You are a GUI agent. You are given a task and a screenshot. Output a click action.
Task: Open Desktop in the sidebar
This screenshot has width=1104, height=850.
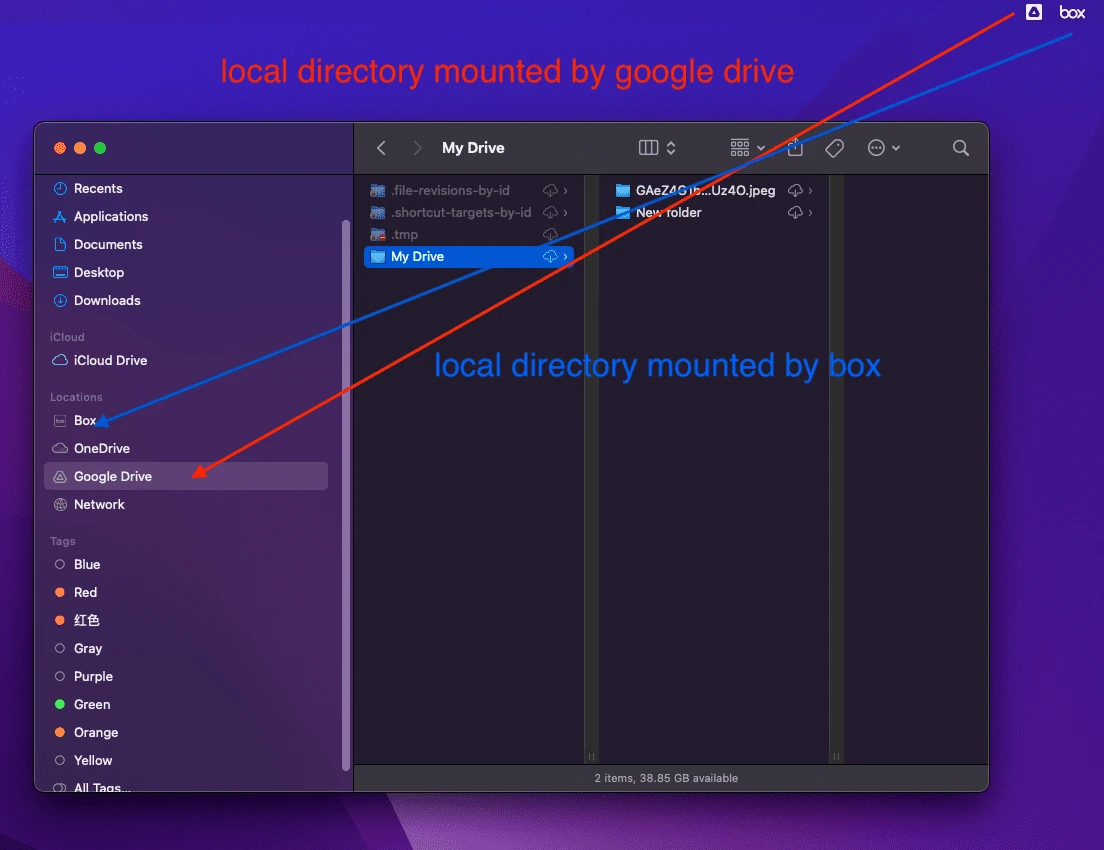187,273
